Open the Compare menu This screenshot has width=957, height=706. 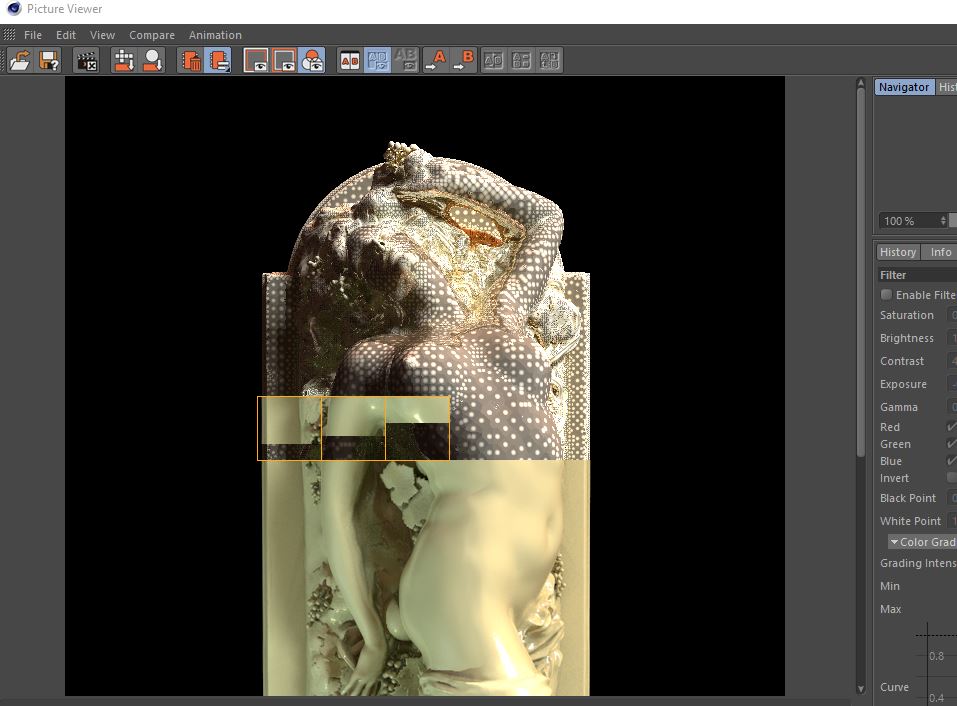coord(152,35)
